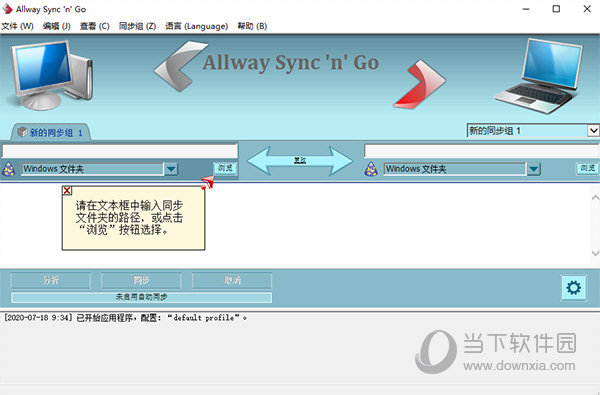Open the 帮助 (B) menu
Screen dimensions: 600x395
[252, 26]
